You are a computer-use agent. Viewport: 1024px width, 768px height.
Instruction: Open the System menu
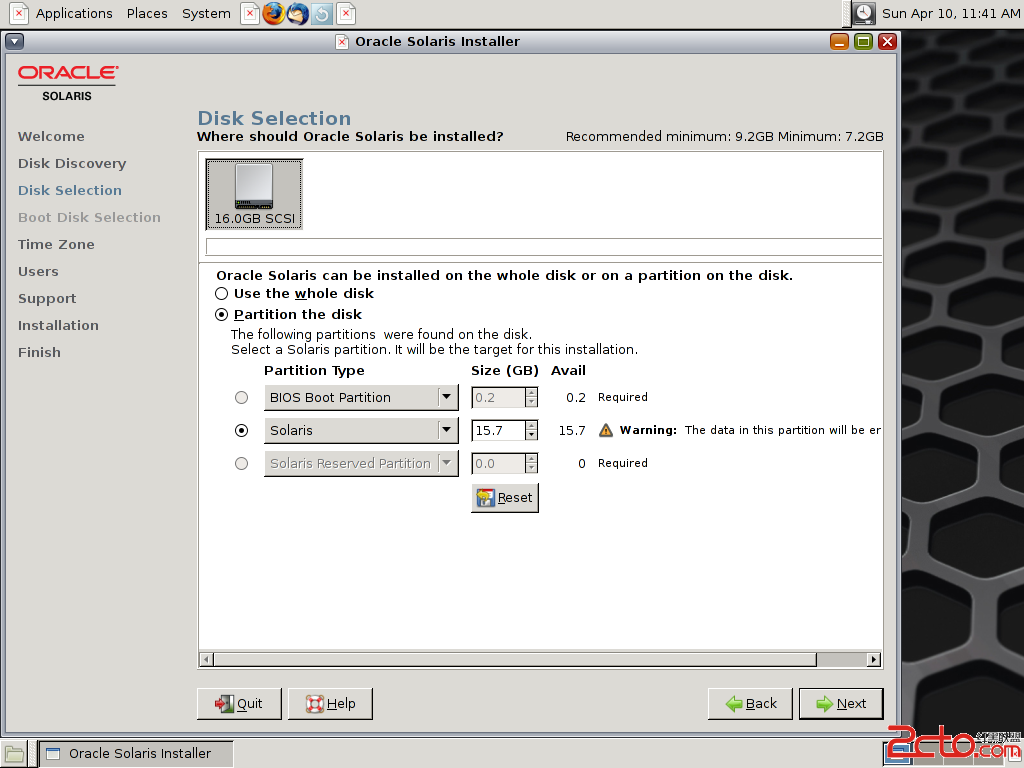coord(206,13)
